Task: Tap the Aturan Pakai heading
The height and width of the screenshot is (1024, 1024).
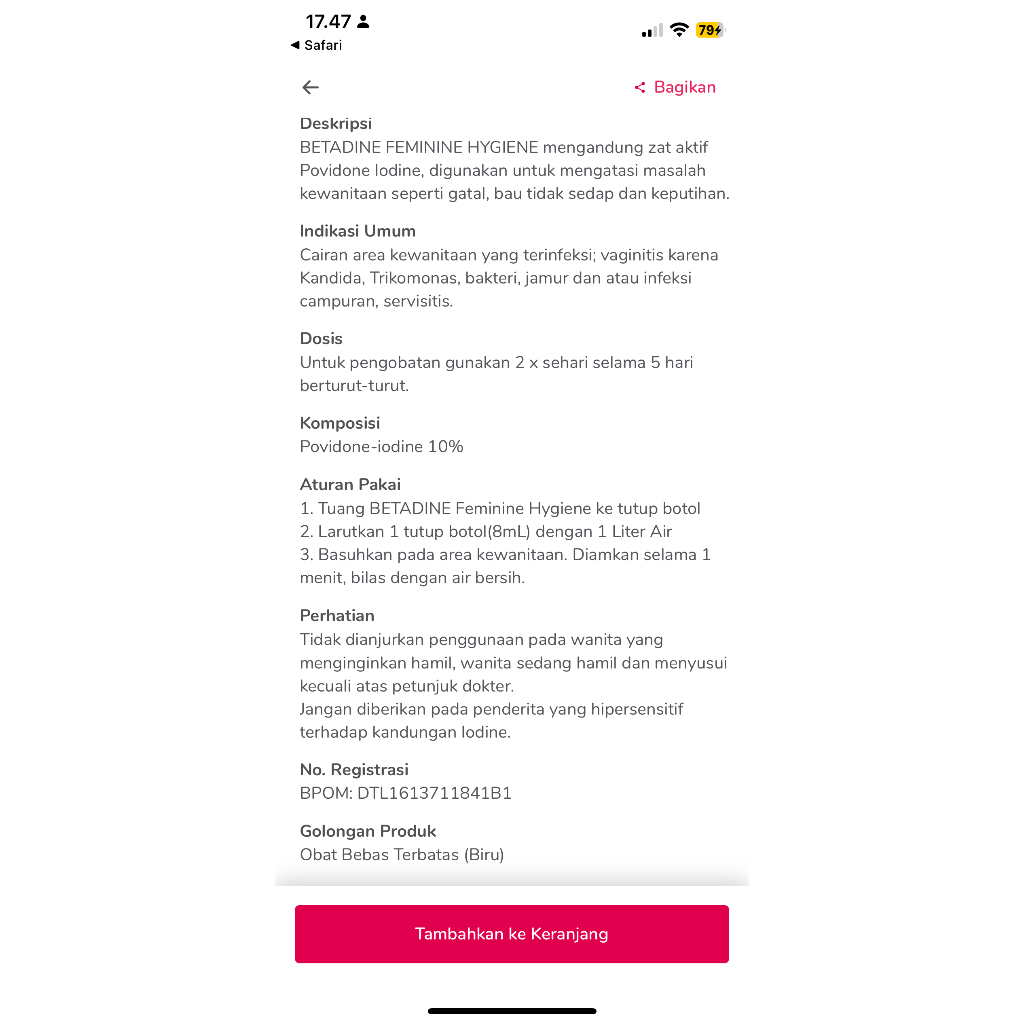Action: click(x=350, y=485)
